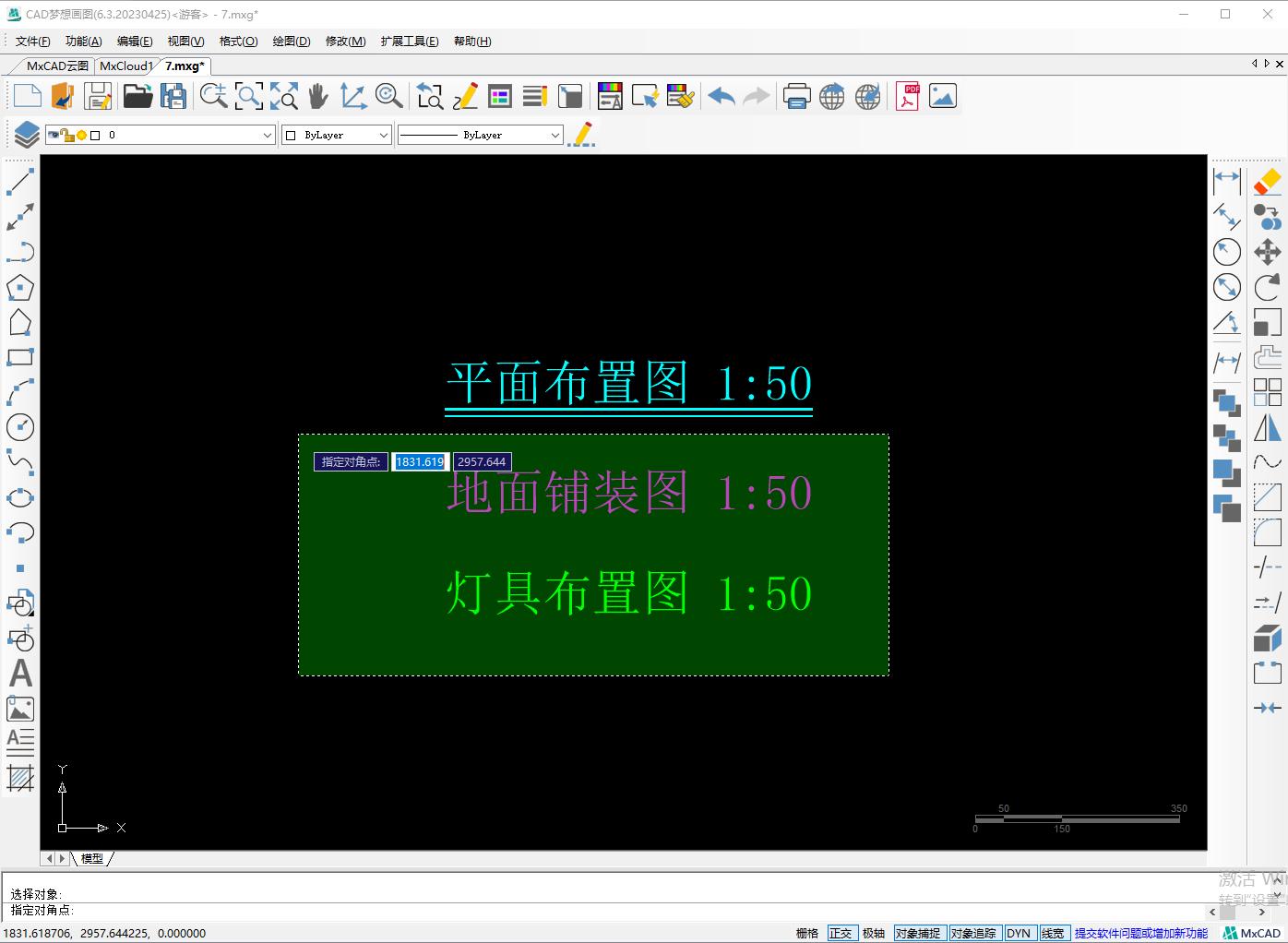The height and width of the screenshot is (943, 1288).
Task: Turn on DYN dynamic input
Action: (x=1020, y=933)
